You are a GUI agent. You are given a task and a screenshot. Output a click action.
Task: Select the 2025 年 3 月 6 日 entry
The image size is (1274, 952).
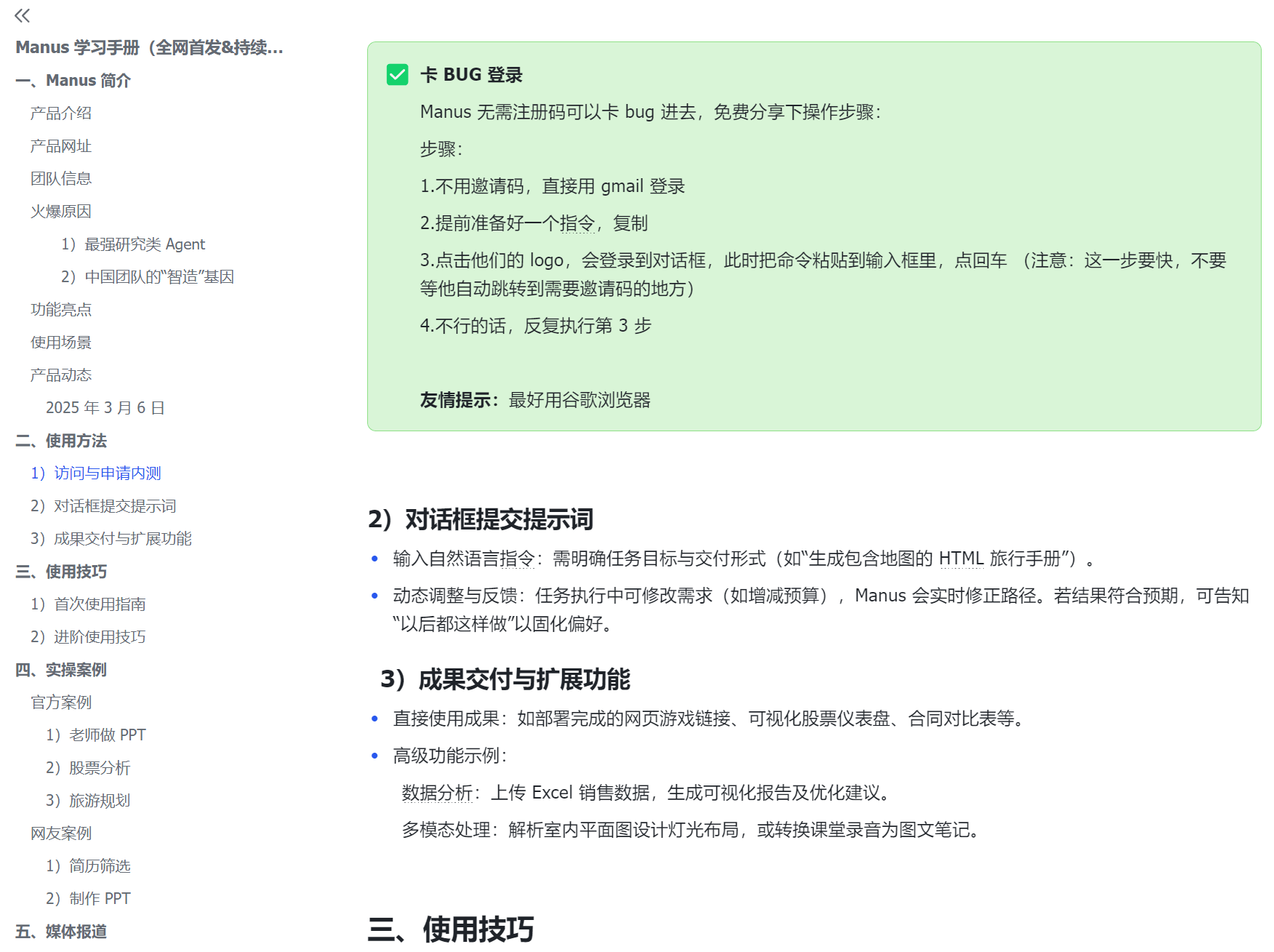pos(105,407)
